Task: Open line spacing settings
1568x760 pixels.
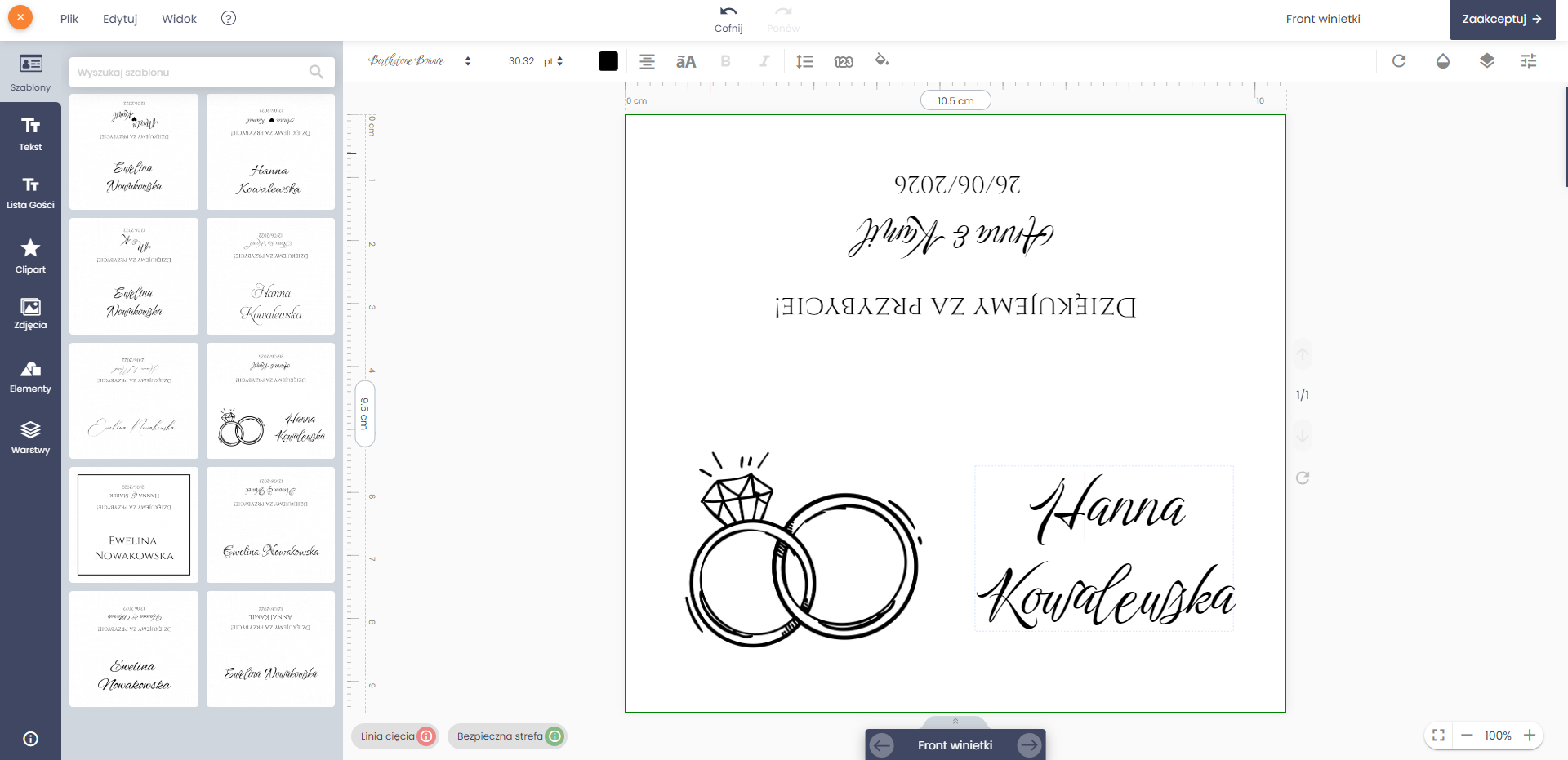Action: [804, 61]
